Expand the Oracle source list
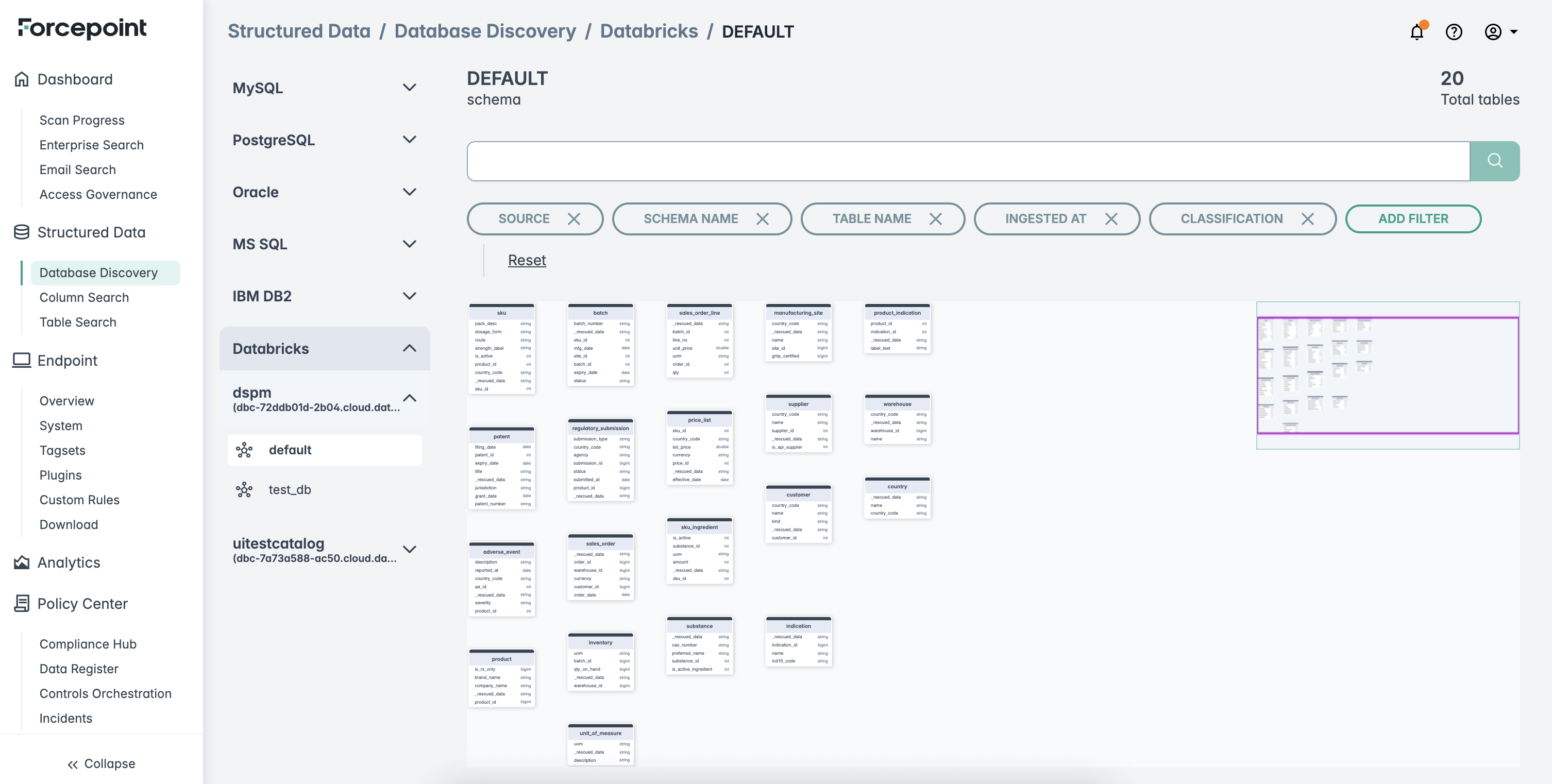Viewport: 1552px width, 784px height. coord(409,192)
